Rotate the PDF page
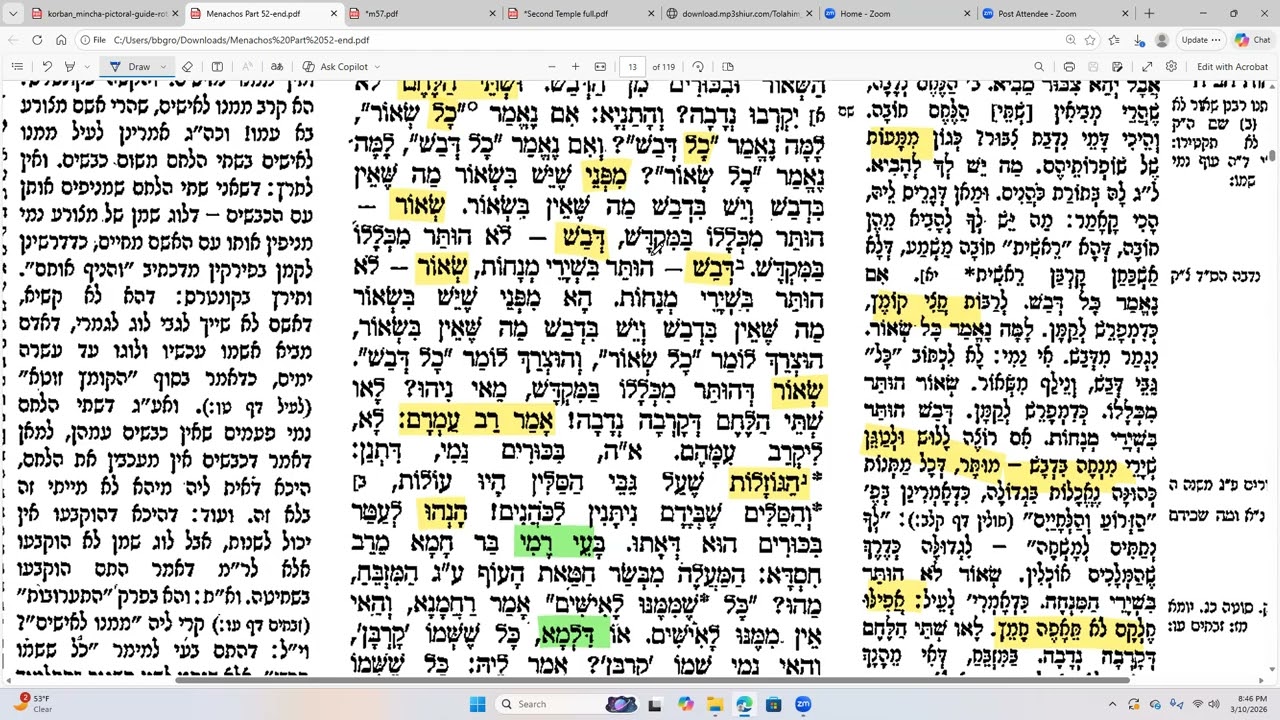The height and width of the screenshot is (720, 1280). (x=698, y=67)
